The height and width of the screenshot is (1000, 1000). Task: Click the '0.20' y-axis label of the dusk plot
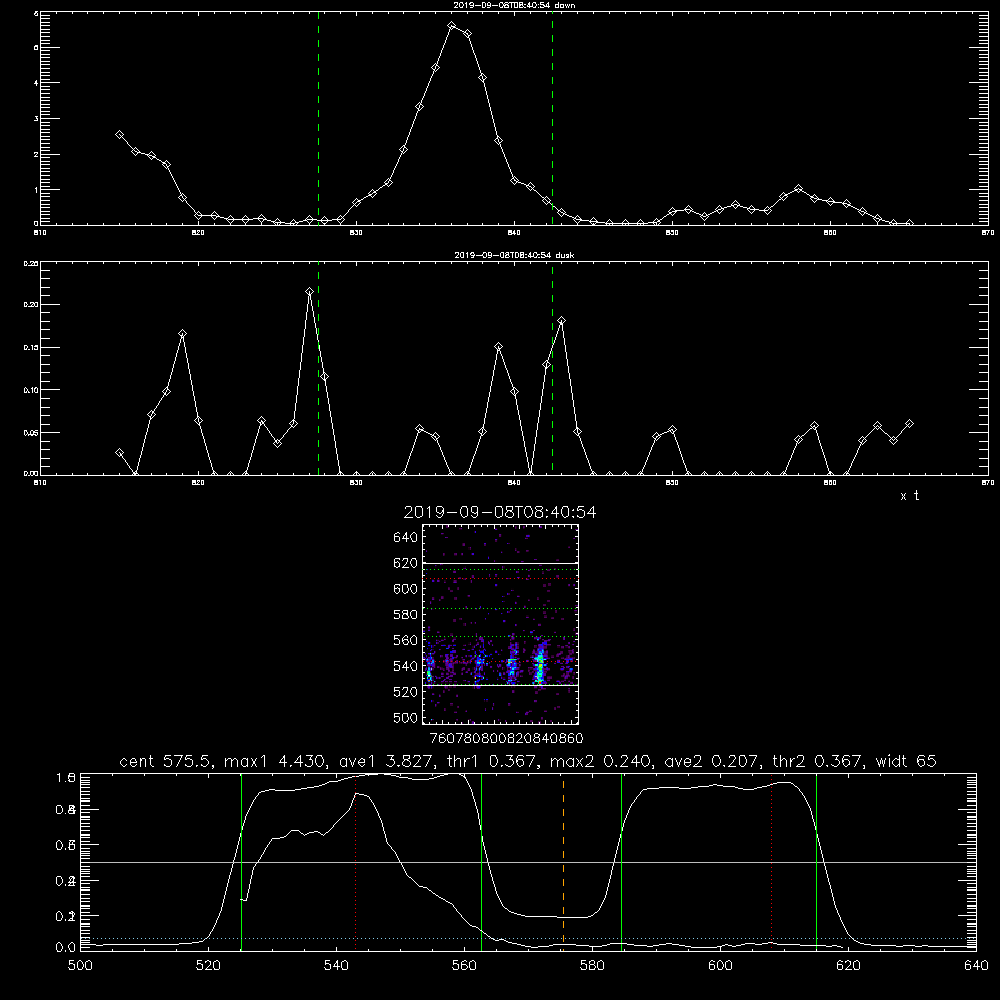(x=31, y=304)
